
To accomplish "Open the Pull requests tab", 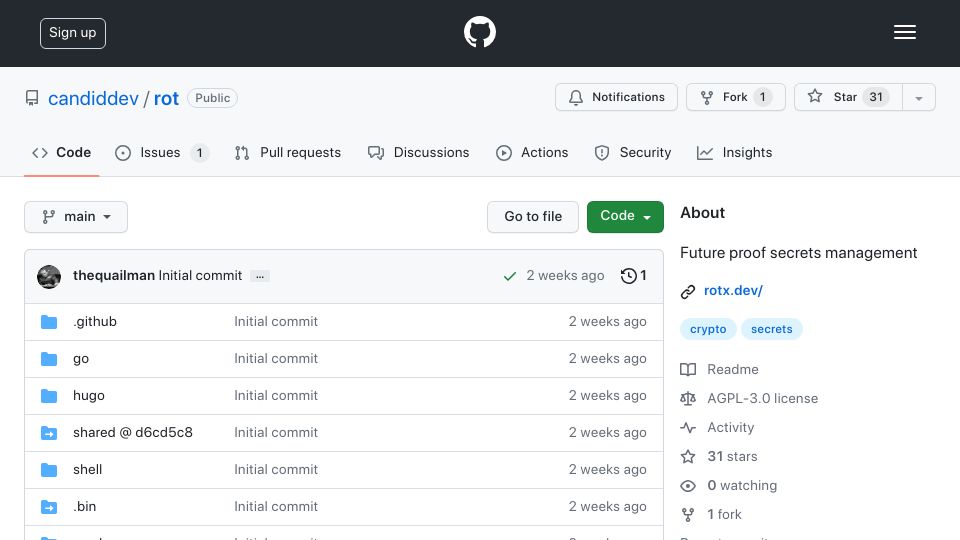I will coord(288,152).
